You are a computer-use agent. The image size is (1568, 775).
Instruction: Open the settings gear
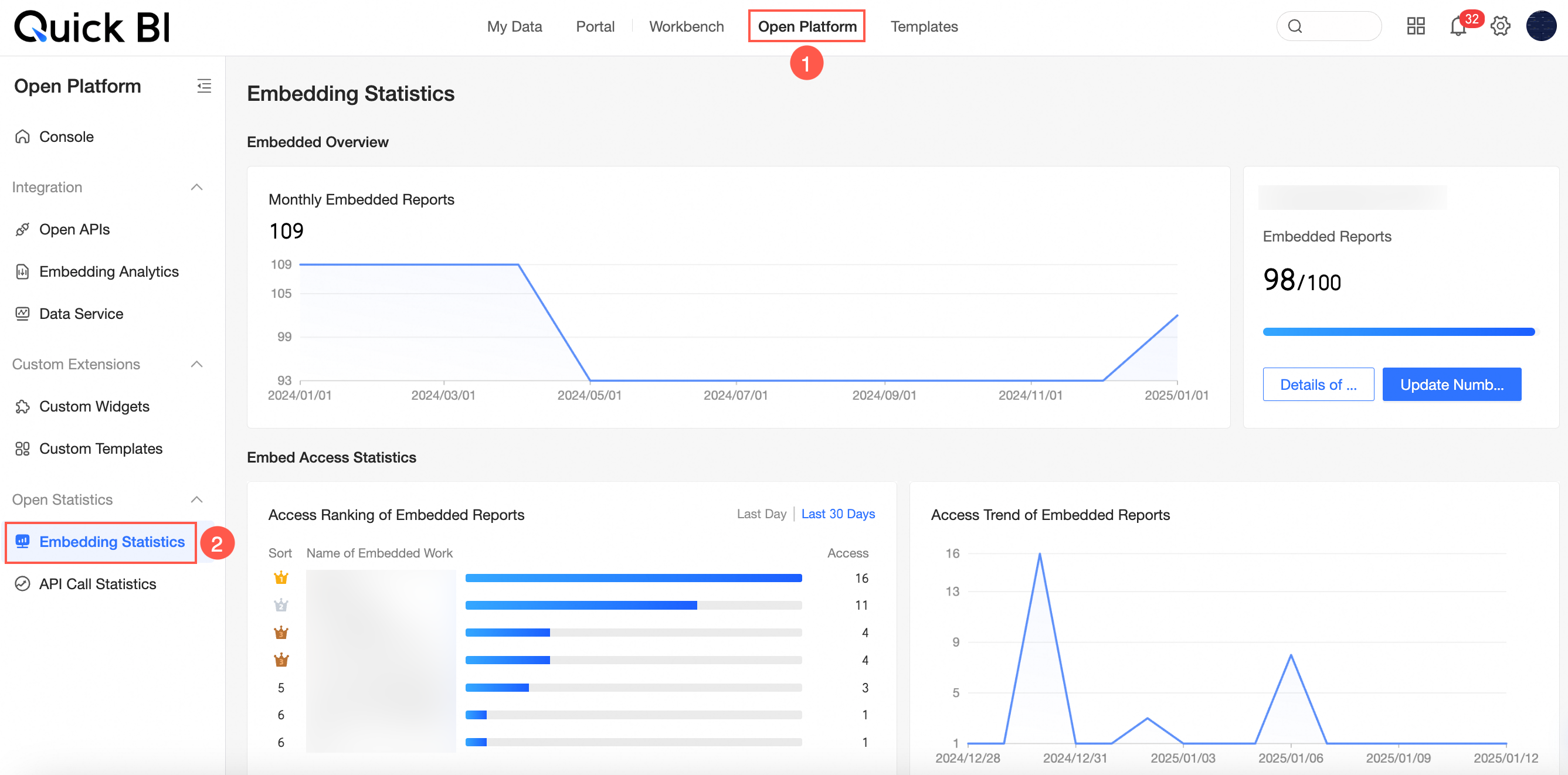click(1501, 26)
